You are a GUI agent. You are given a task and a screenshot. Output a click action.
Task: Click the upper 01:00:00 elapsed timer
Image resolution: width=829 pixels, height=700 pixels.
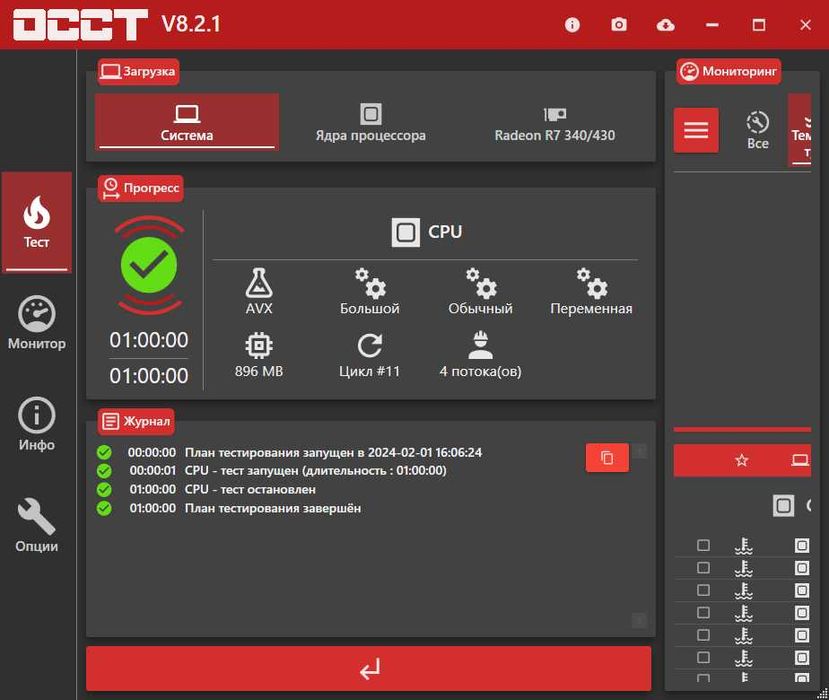pyautogui.click(x=149, y=340)
